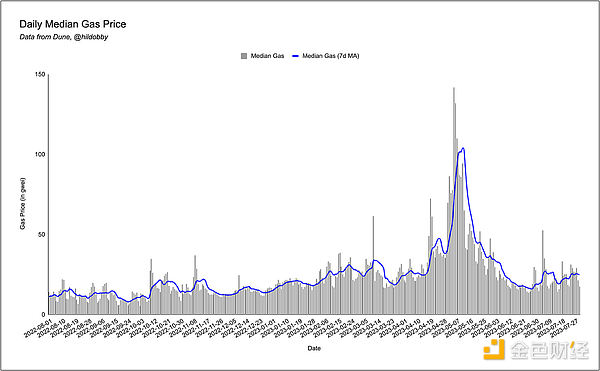600x371 pixels.
Task: Click the Data from Dune, @hildobby subtitle
Action: tap(64, 37)
